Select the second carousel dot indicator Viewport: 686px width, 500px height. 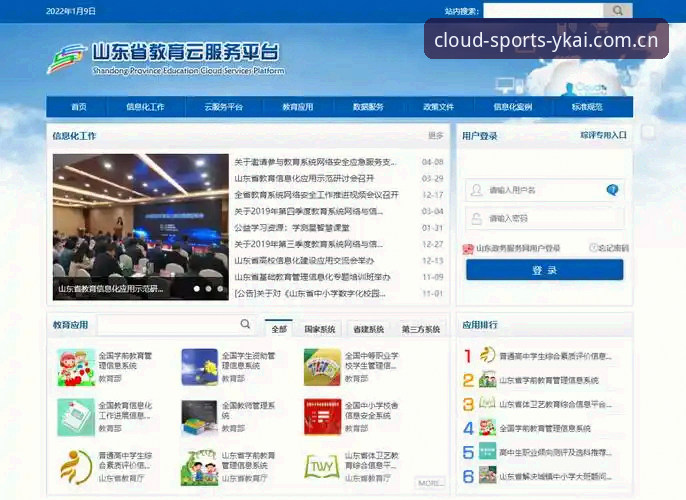coord(209,289)
